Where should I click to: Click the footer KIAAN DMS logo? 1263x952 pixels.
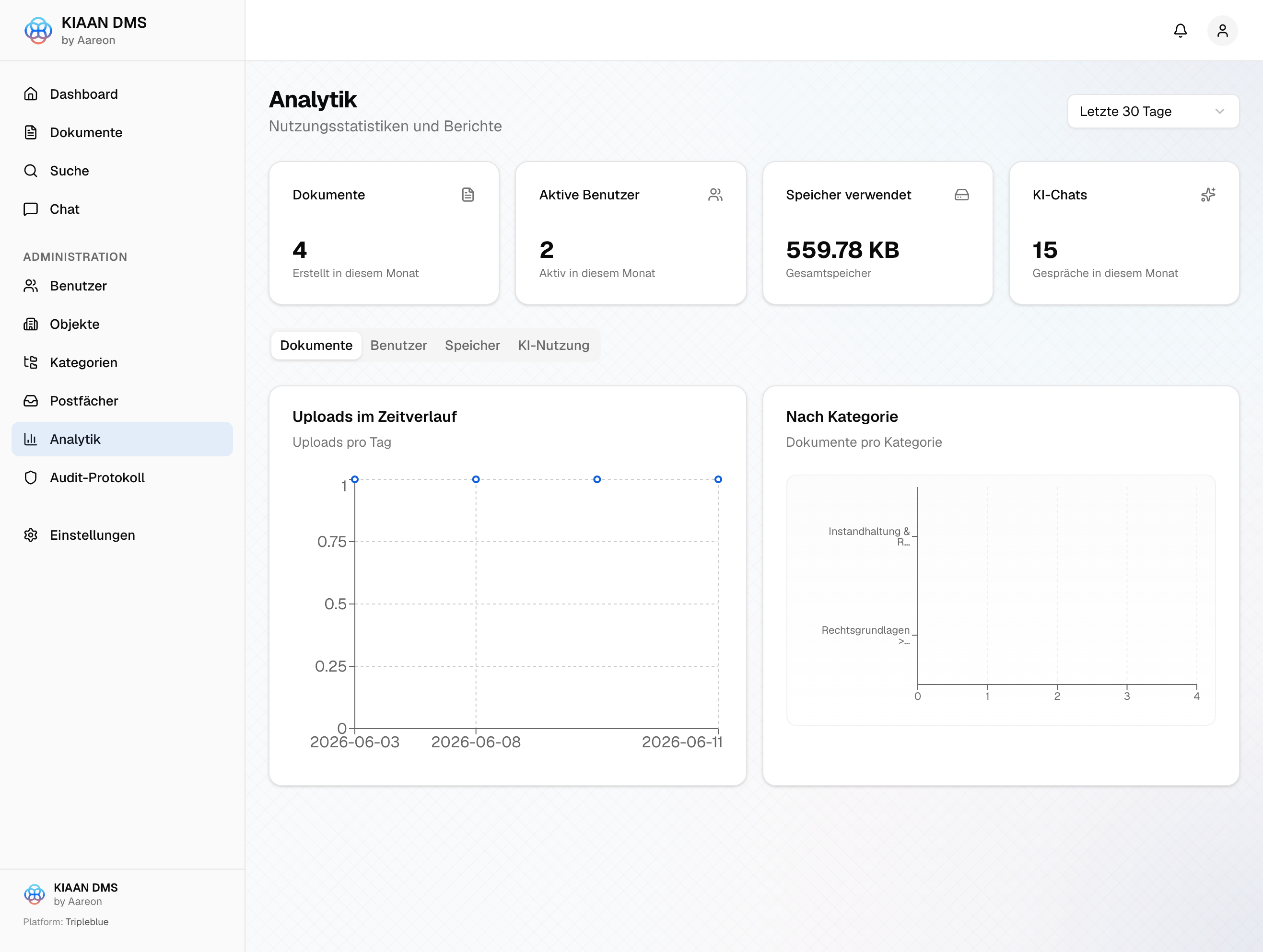(34, 894)
